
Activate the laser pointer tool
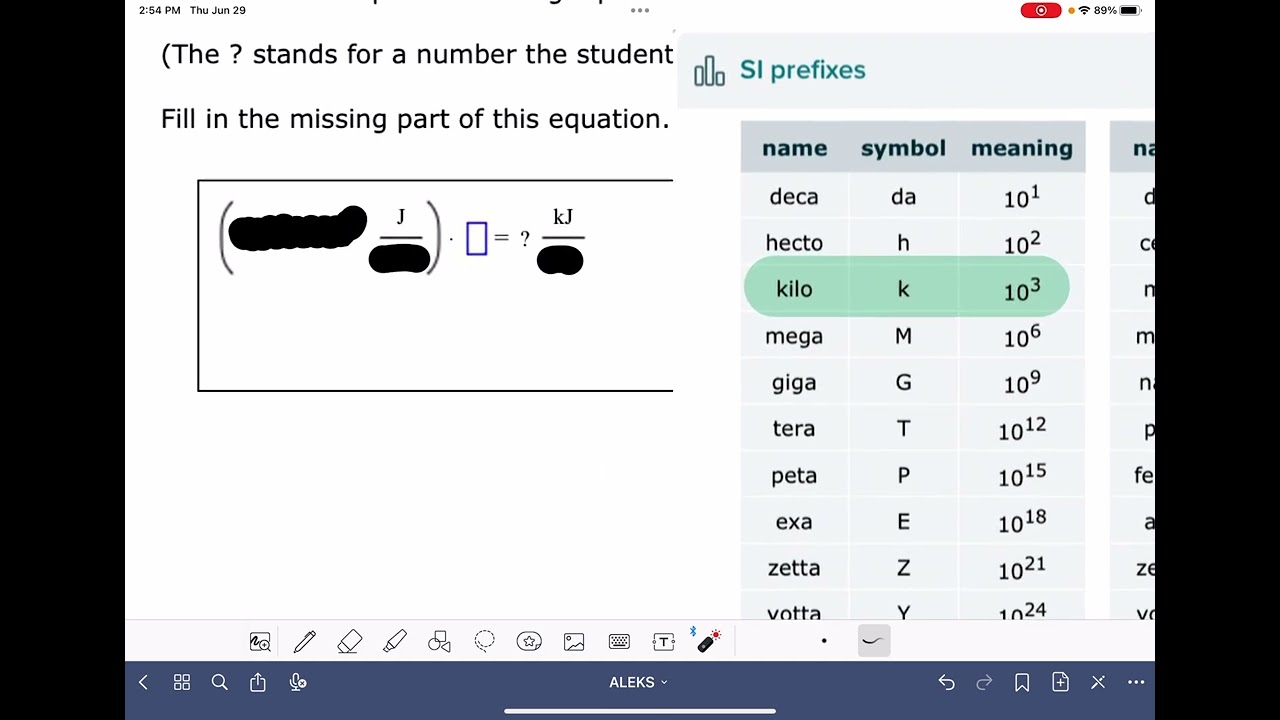pos(709,641)
